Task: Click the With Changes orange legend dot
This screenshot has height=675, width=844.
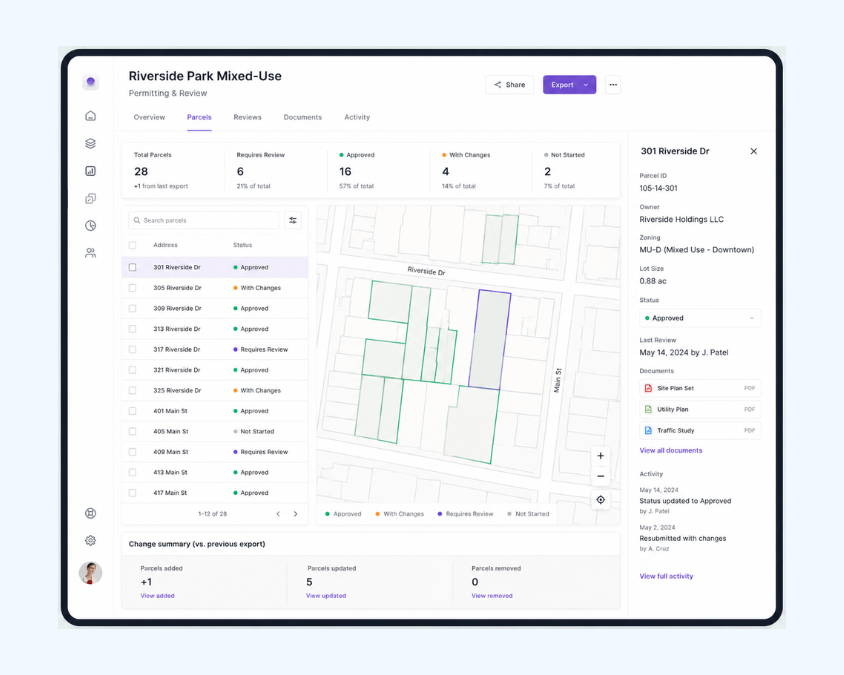Action: 377,514
